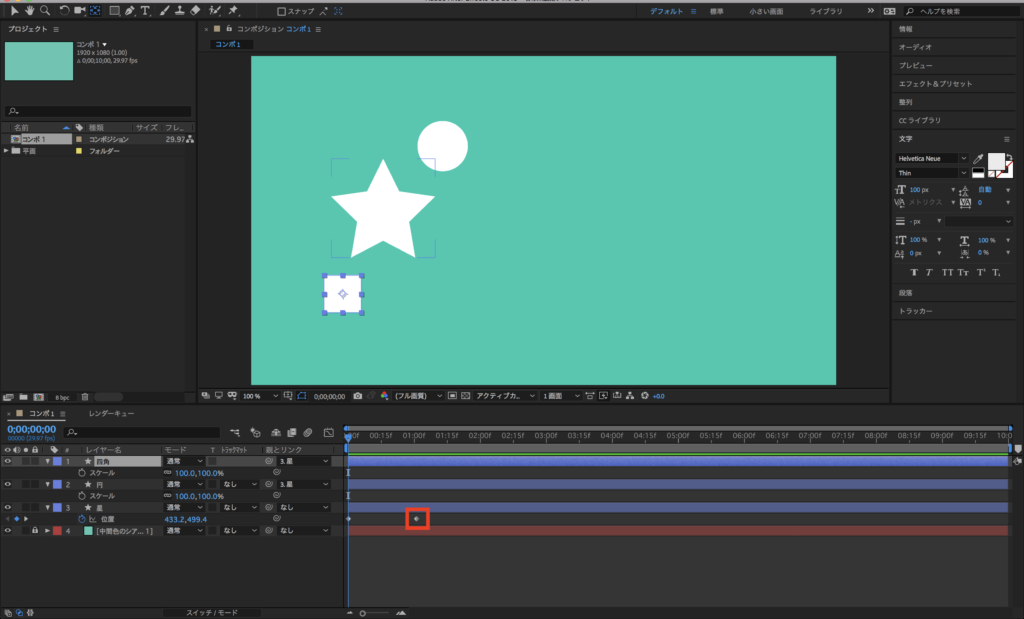Switch to the レンダーキュー tab

point(111,413)
